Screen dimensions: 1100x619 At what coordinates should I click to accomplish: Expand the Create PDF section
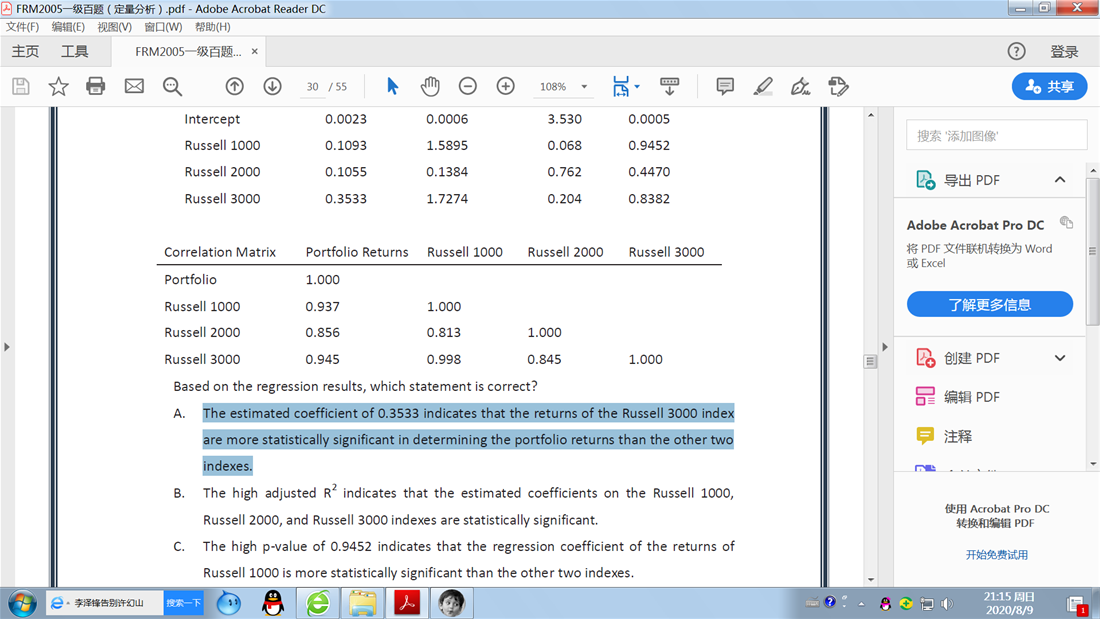[x=1060, y=358]
